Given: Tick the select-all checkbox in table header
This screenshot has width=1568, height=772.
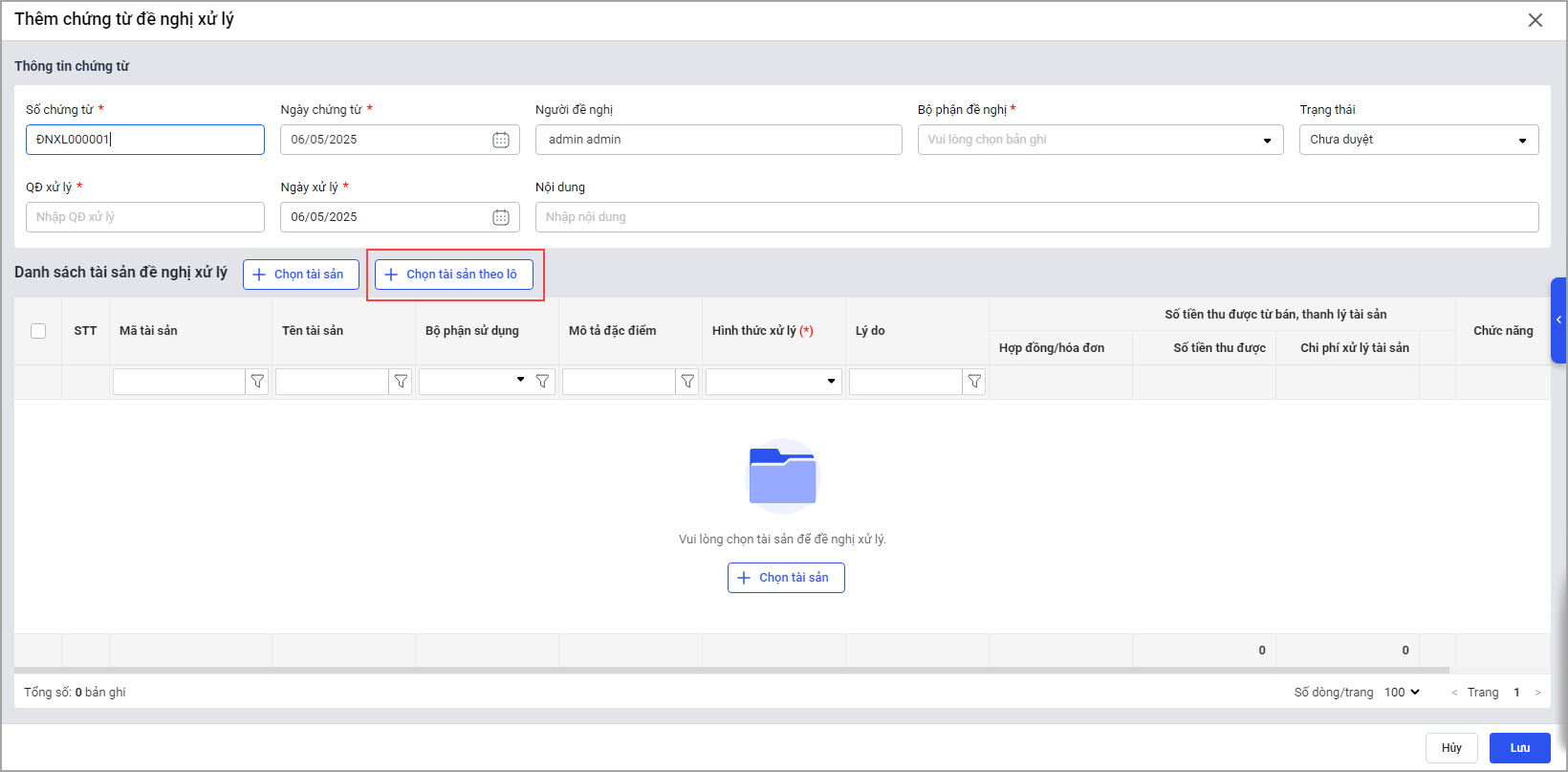Looking at the screenshot, I should click(38, 331).
